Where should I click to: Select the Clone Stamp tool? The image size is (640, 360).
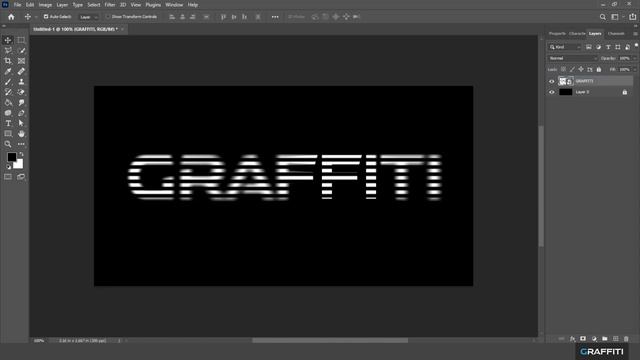coord(21,82)
